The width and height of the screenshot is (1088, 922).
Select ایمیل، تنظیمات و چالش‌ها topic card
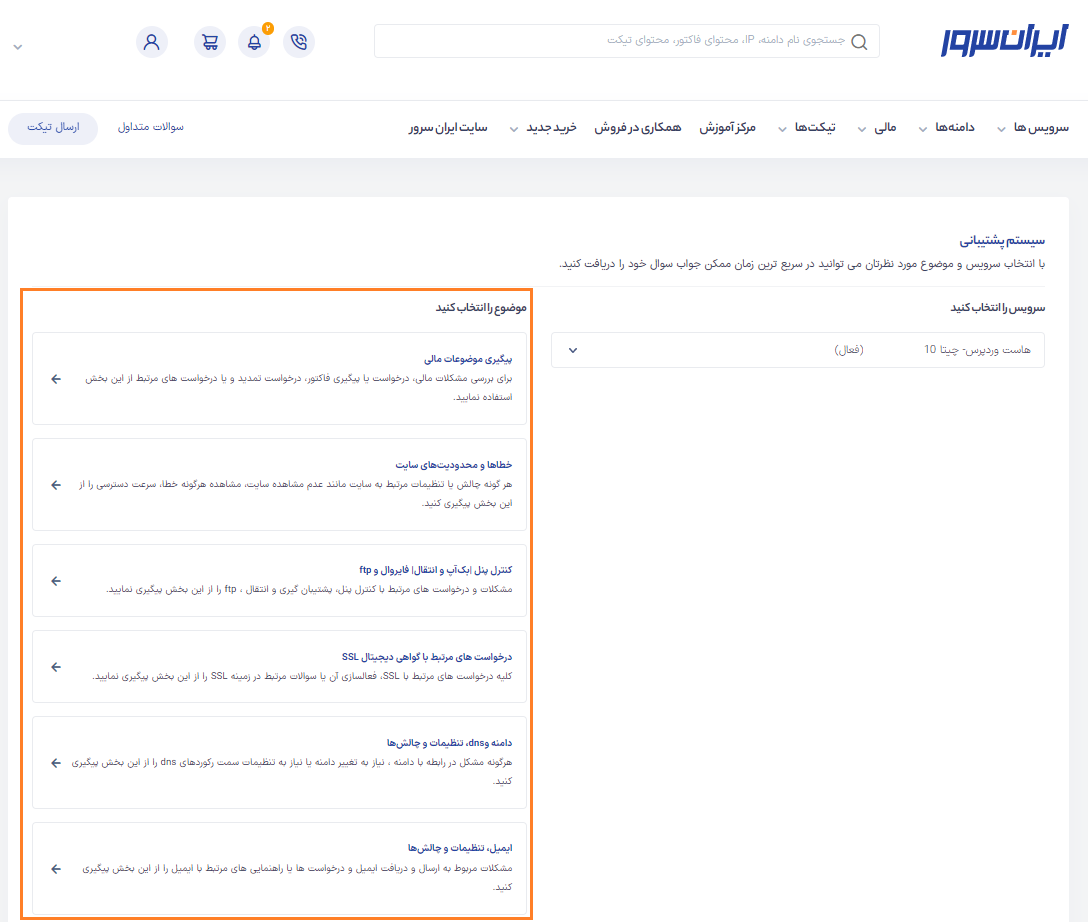(x=279, y=866)
